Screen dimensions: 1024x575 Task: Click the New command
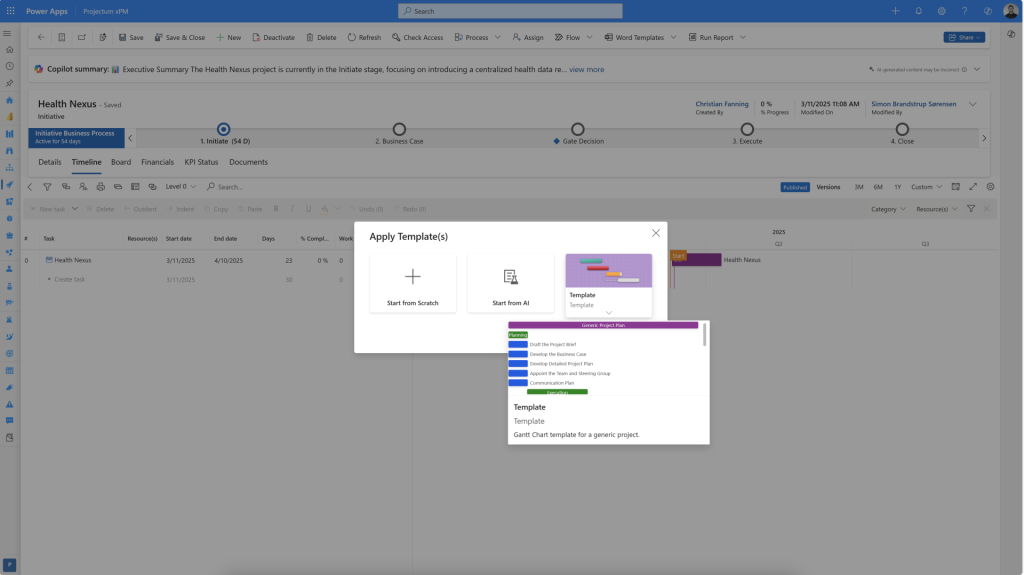click(x=229, y=37)
